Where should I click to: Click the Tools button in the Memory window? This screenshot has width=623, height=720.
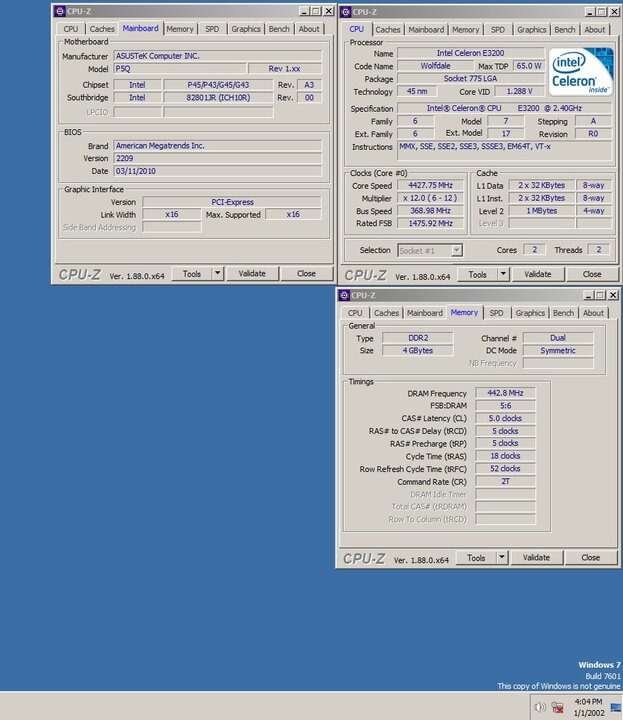click(476, 557)
